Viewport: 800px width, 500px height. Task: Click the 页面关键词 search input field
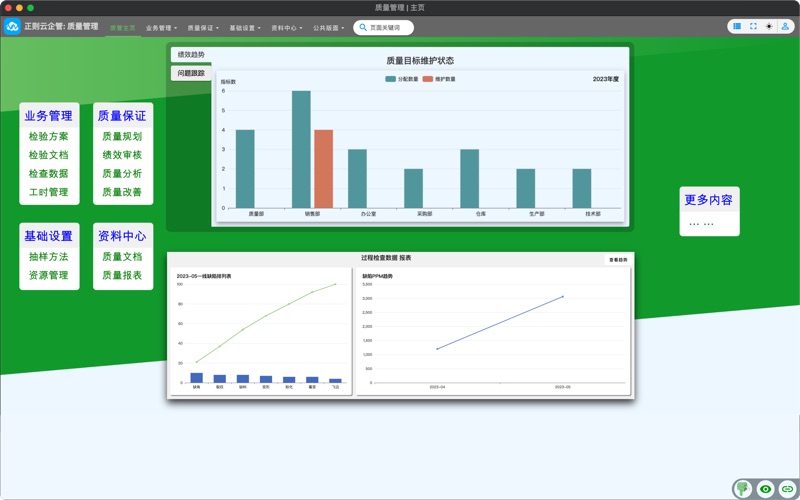(390, 28)
